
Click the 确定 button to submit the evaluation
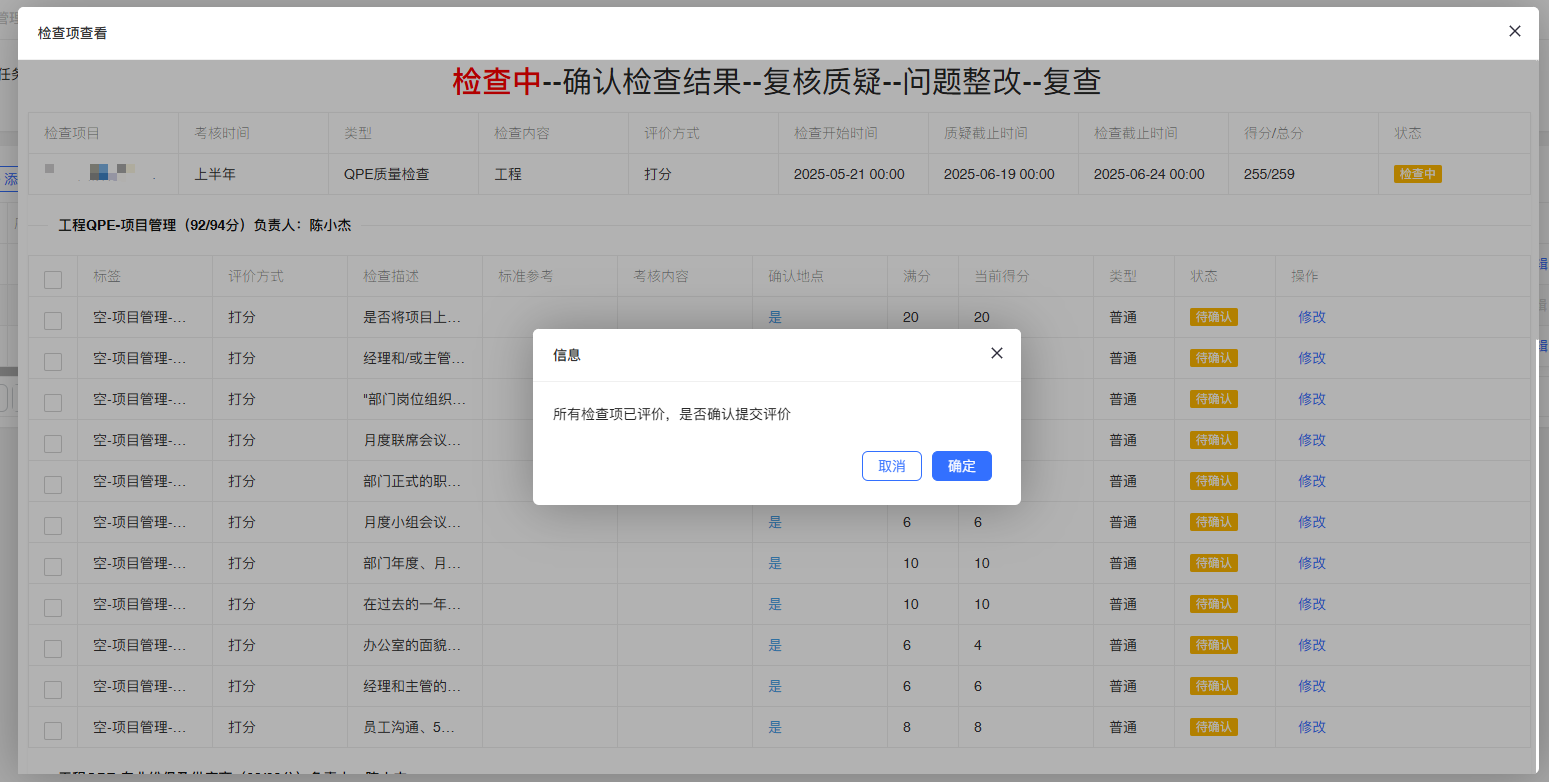[961, 465]
